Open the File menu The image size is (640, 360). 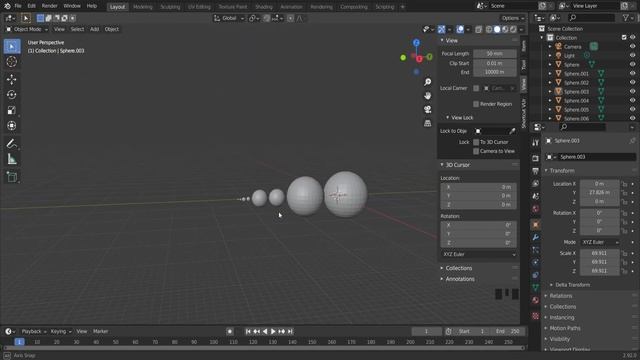click(x=18, y=6)
